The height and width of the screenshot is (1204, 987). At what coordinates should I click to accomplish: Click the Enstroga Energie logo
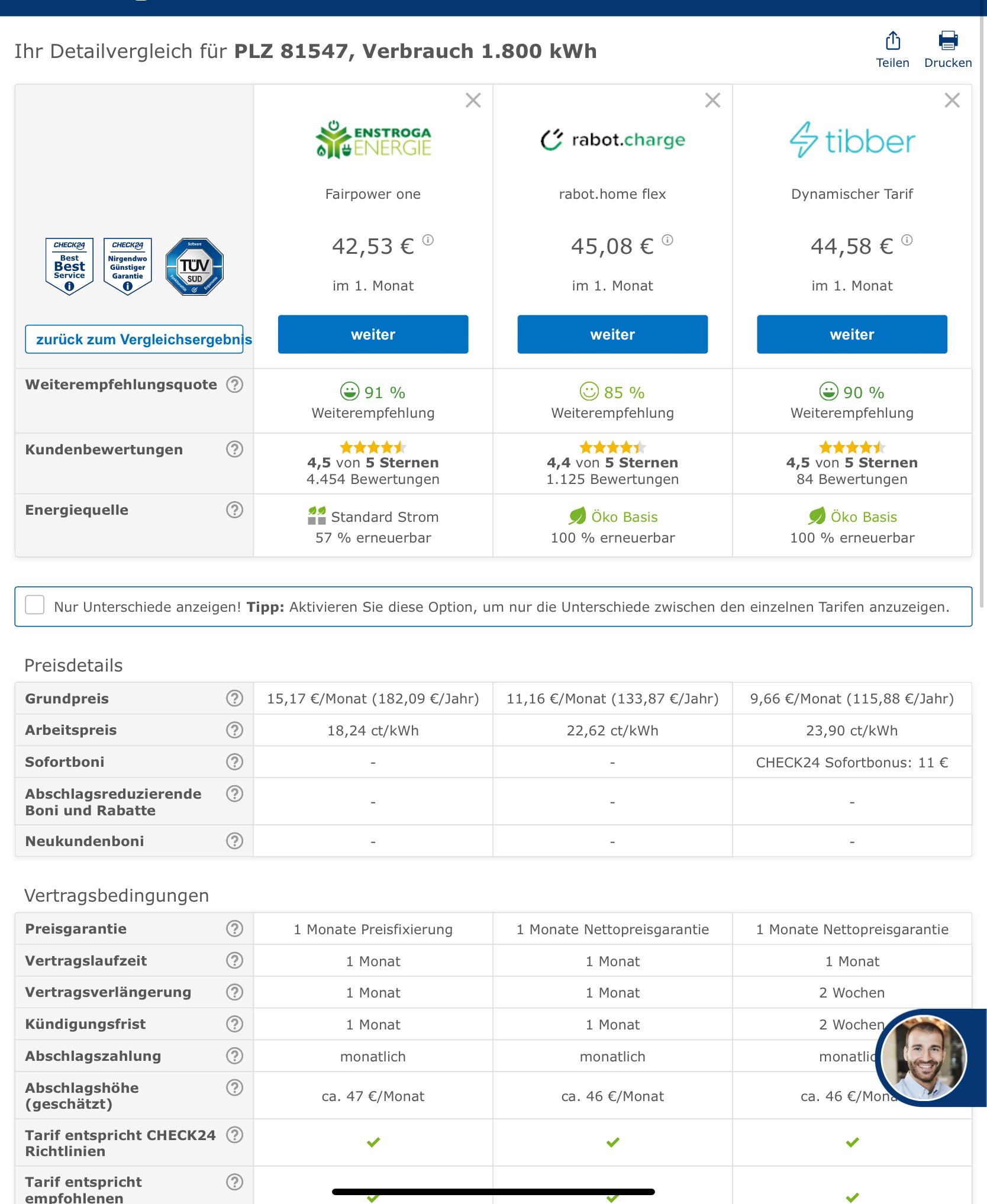click(373, 140)
